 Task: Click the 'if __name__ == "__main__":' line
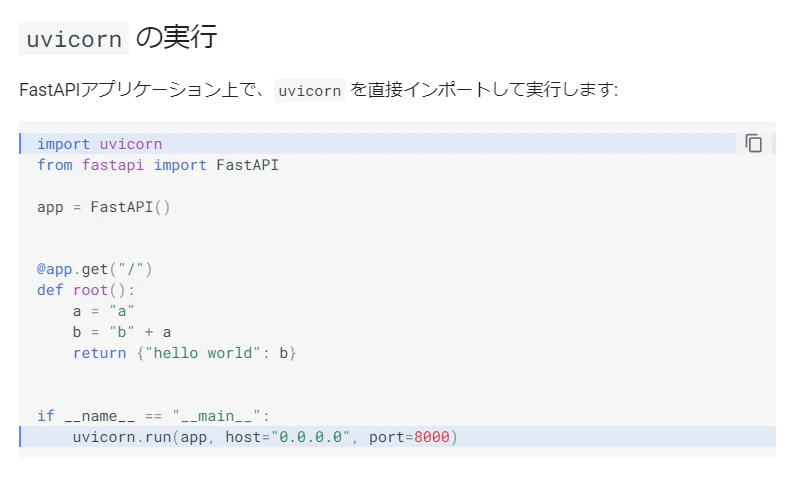153,415
